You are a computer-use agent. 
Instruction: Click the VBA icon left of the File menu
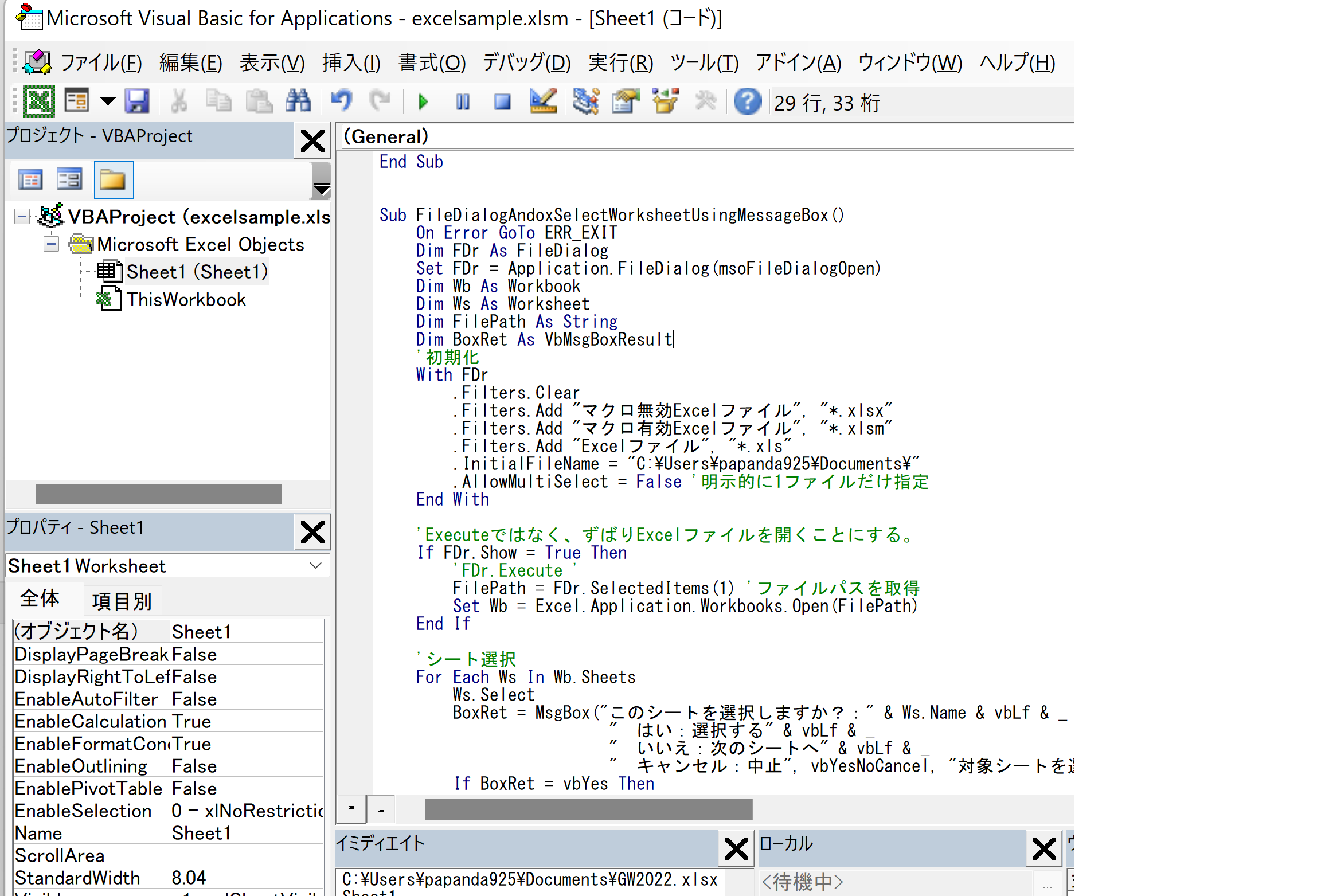37,62
